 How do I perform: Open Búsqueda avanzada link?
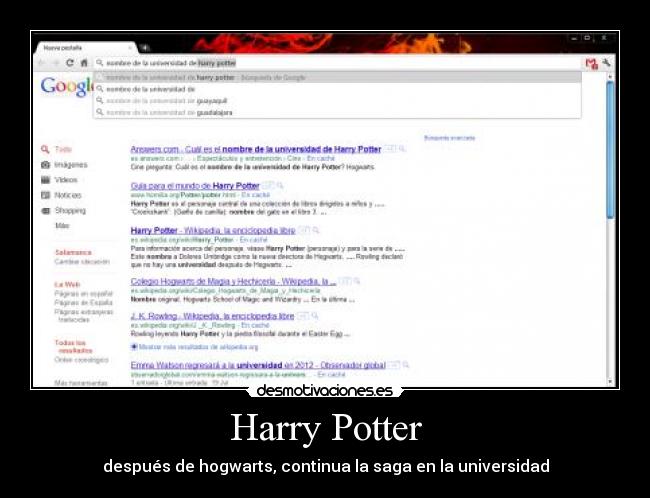[449, 138]
